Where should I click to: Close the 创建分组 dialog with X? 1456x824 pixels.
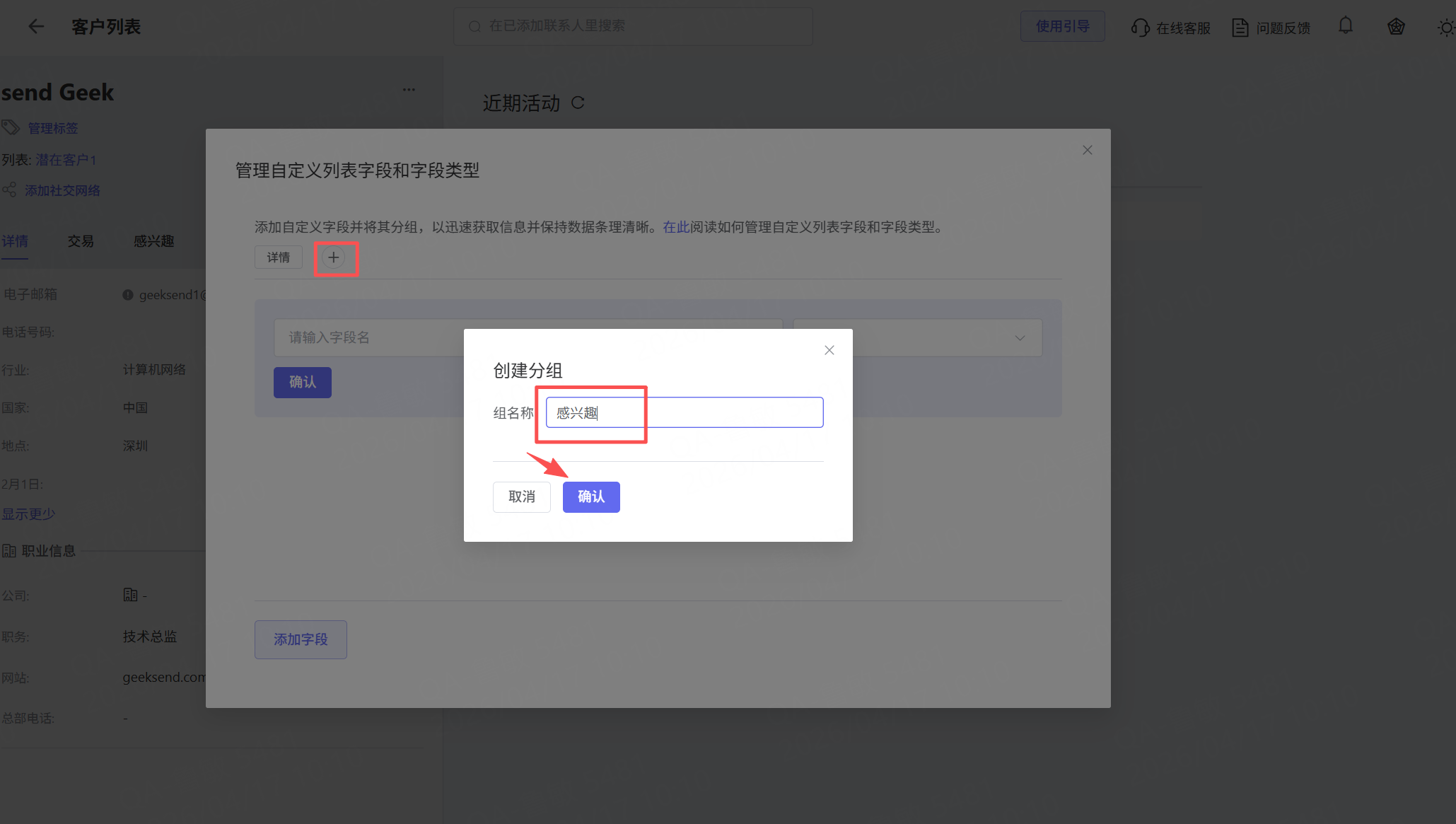click(829, 350)
